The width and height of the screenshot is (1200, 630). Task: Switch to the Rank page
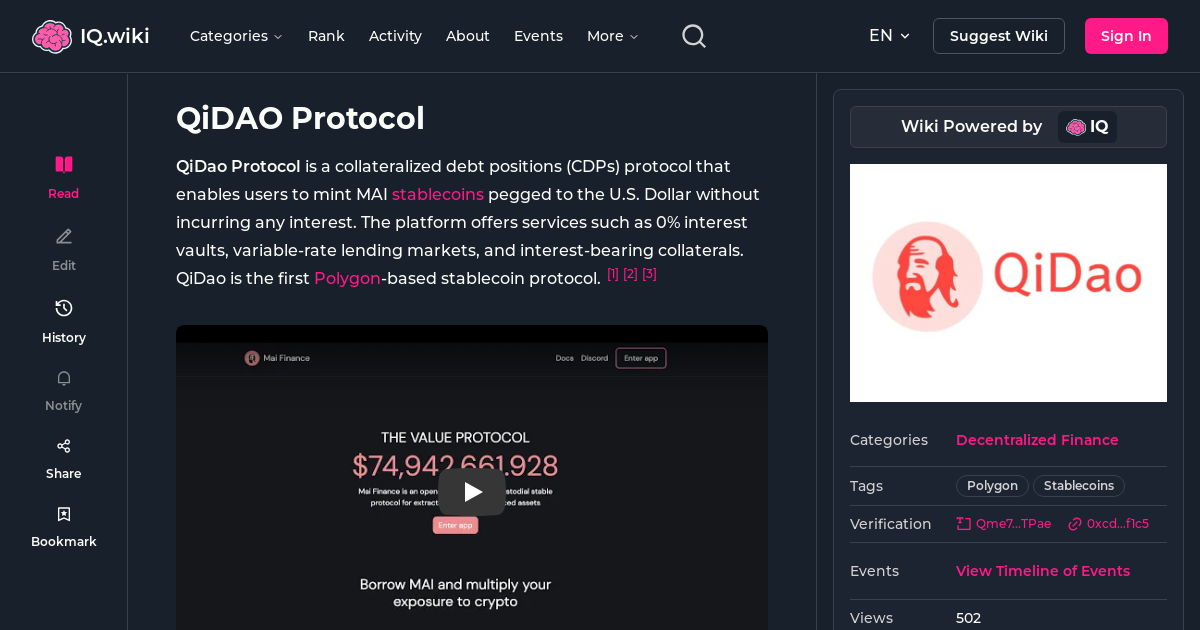tap(326, 35)
